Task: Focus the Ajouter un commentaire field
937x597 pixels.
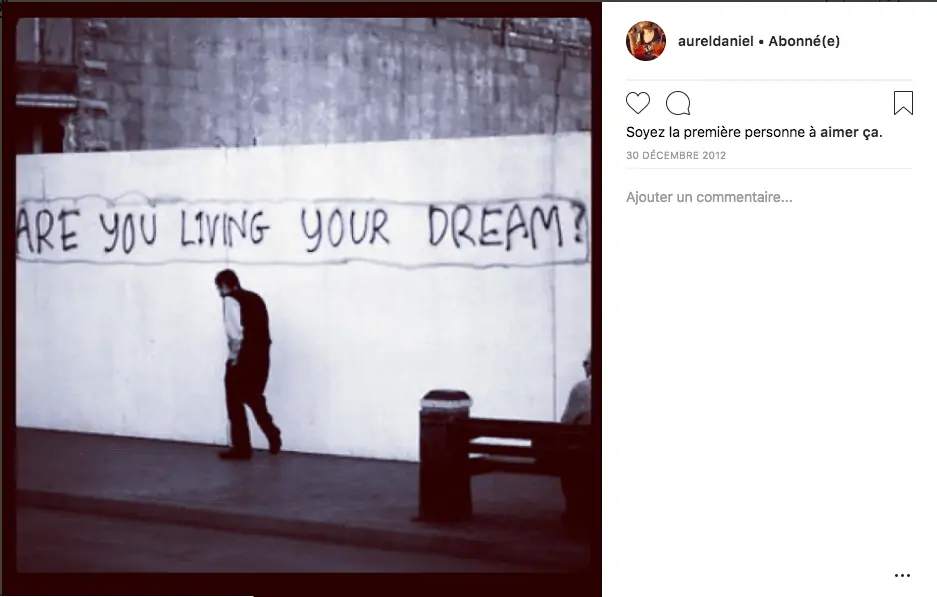Action: coord(768,197)
